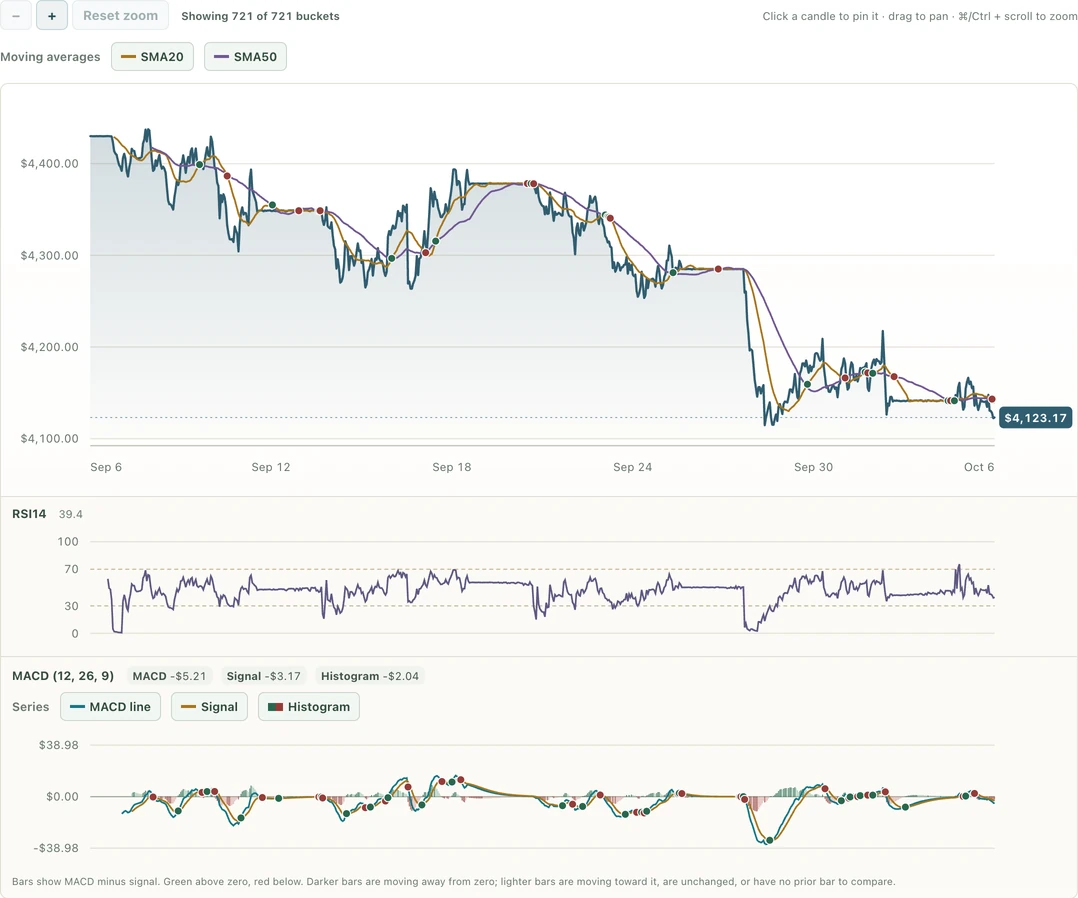Click the -$38.98 MACD axis label
The width and height of the screenshot is (1078, 898).
coord(56,848)
